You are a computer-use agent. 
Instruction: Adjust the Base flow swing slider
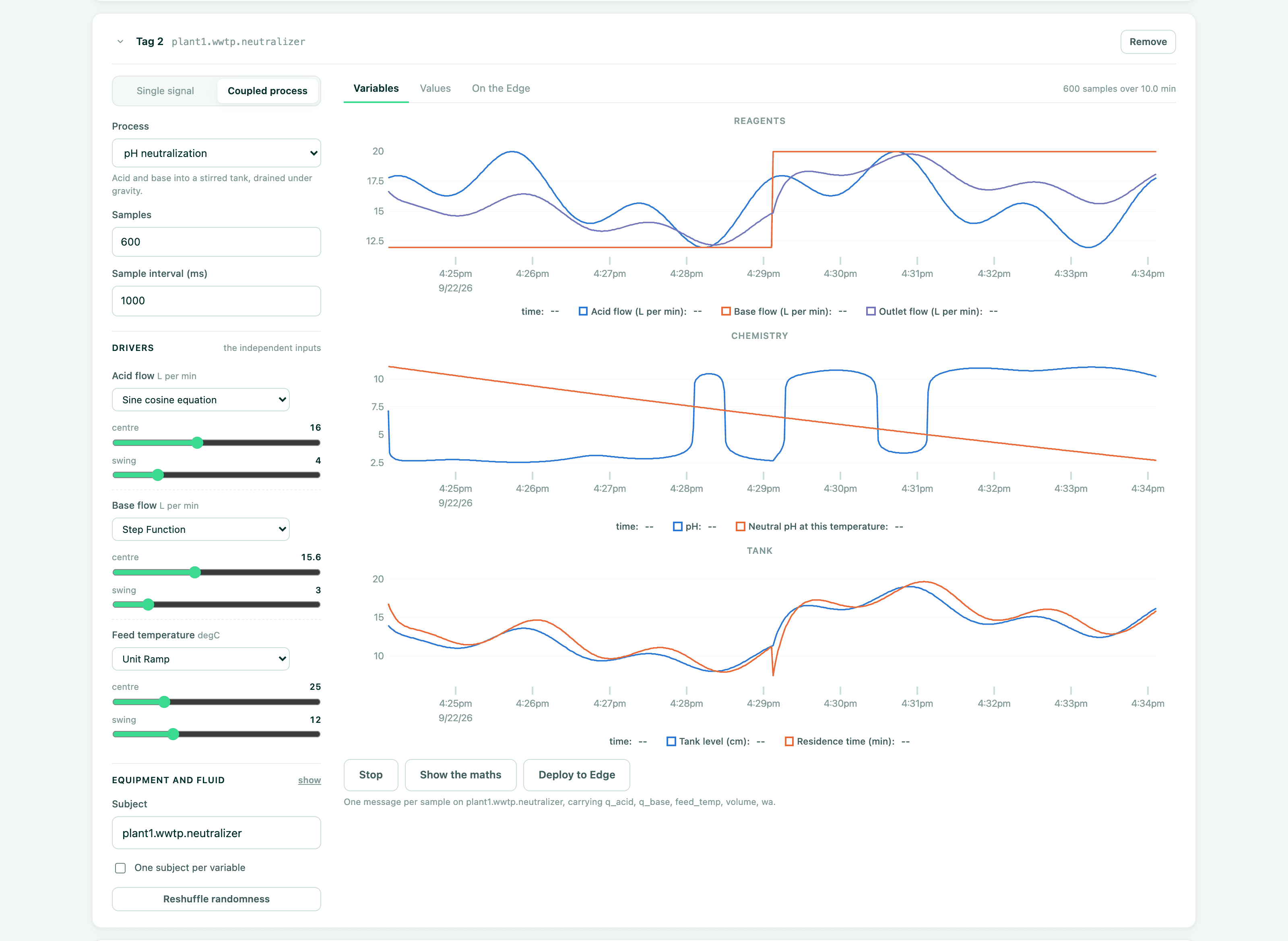(217, 605)
